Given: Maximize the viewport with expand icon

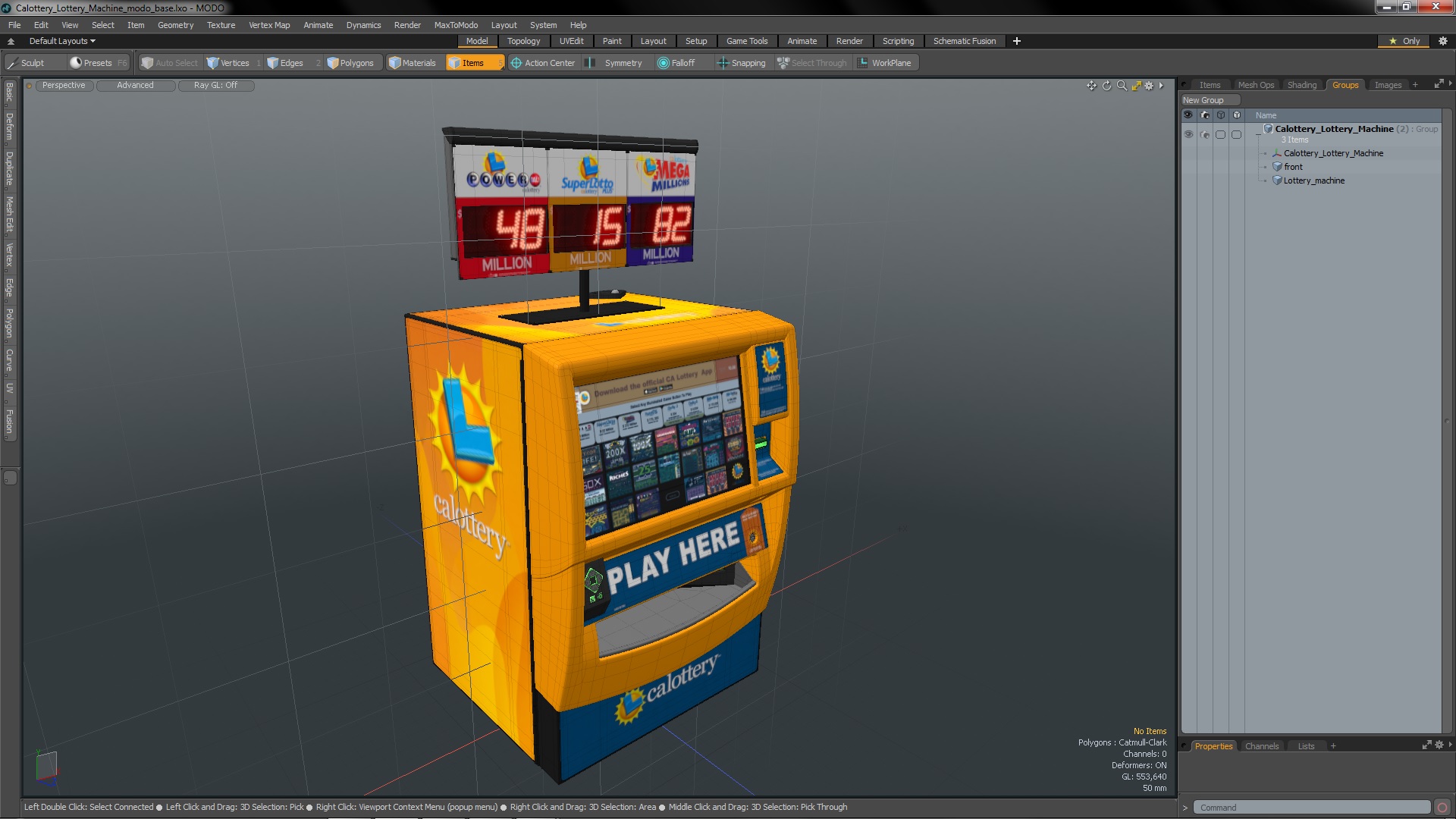Looking at the screenshot, I should point(1136,86).
